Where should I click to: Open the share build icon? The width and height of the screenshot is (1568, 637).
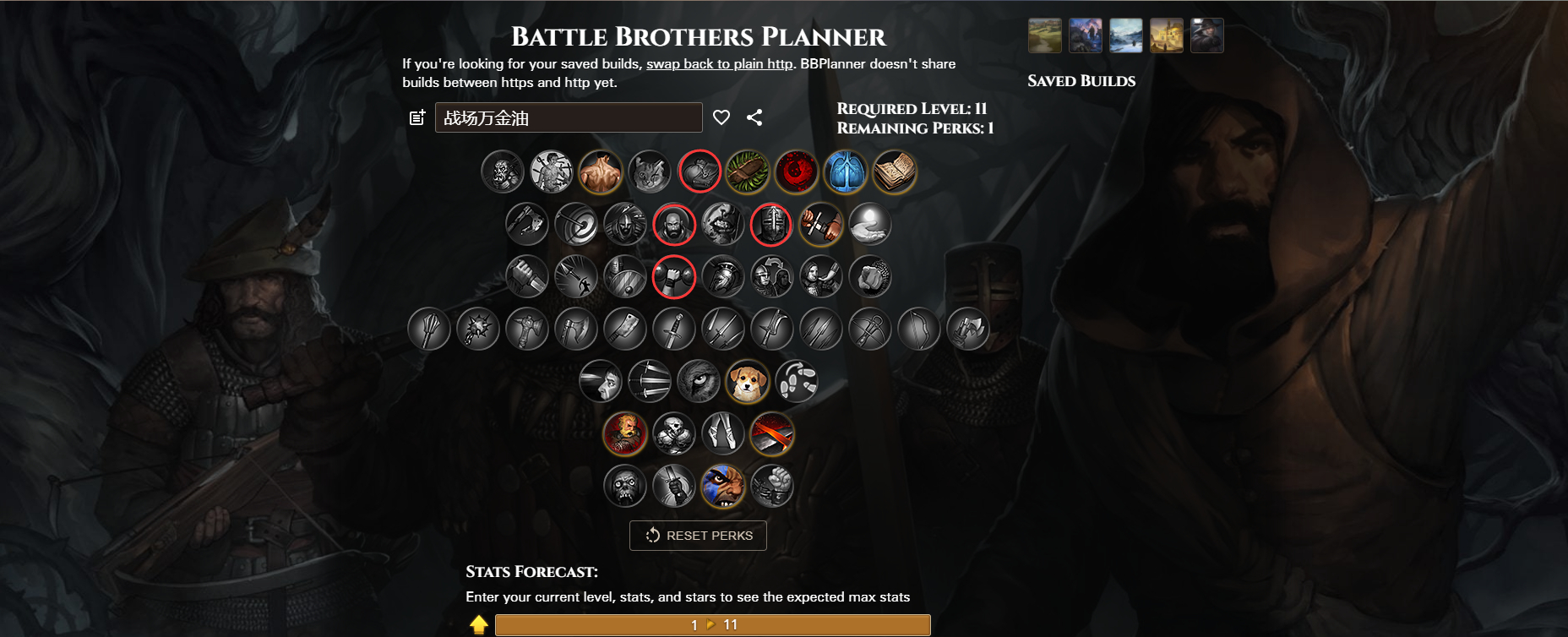[x=754, y=117]
